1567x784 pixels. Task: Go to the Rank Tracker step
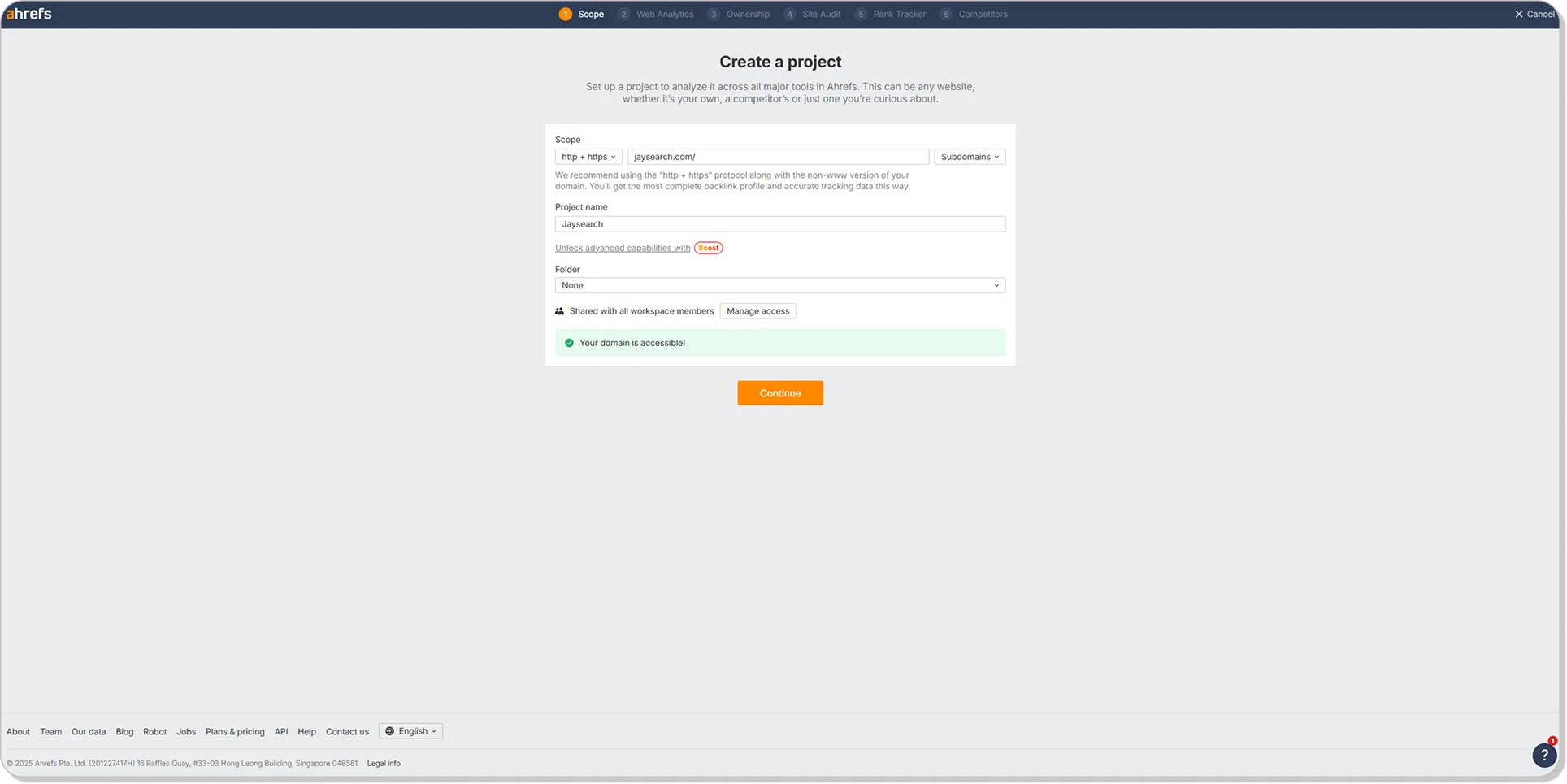pos(891,14)
